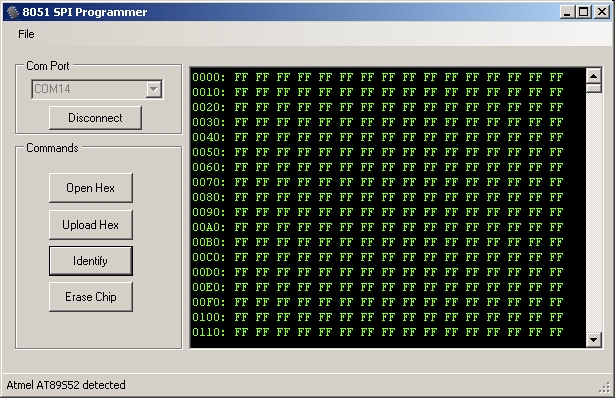The height and width of the screenshot is (398, 615).
Task: Click the hex view scrollbar thumb
Action: click(593, 88)
